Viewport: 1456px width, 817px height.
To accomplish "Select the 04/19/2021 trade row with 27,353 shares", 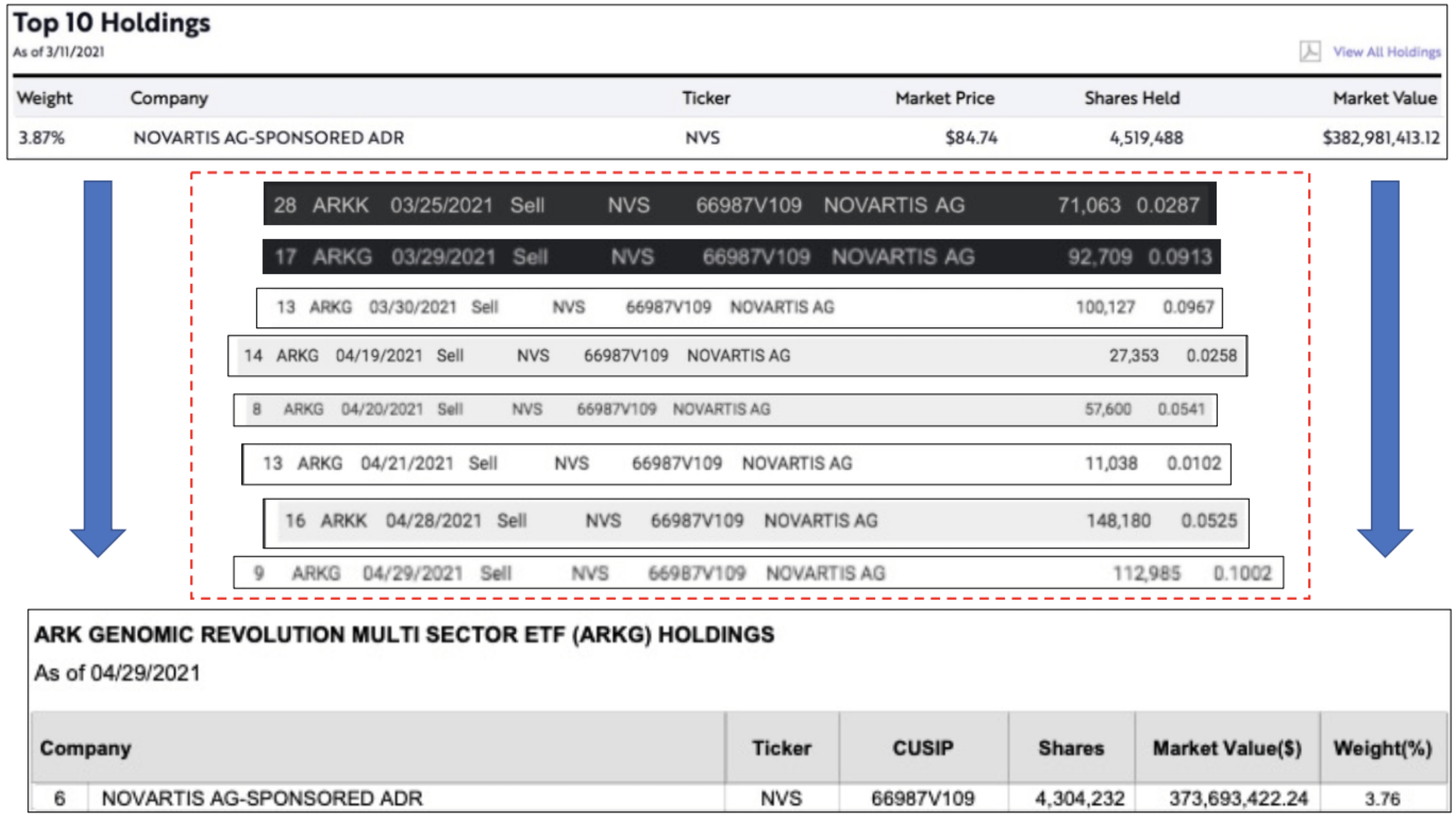I will click(x=737, y=356).
